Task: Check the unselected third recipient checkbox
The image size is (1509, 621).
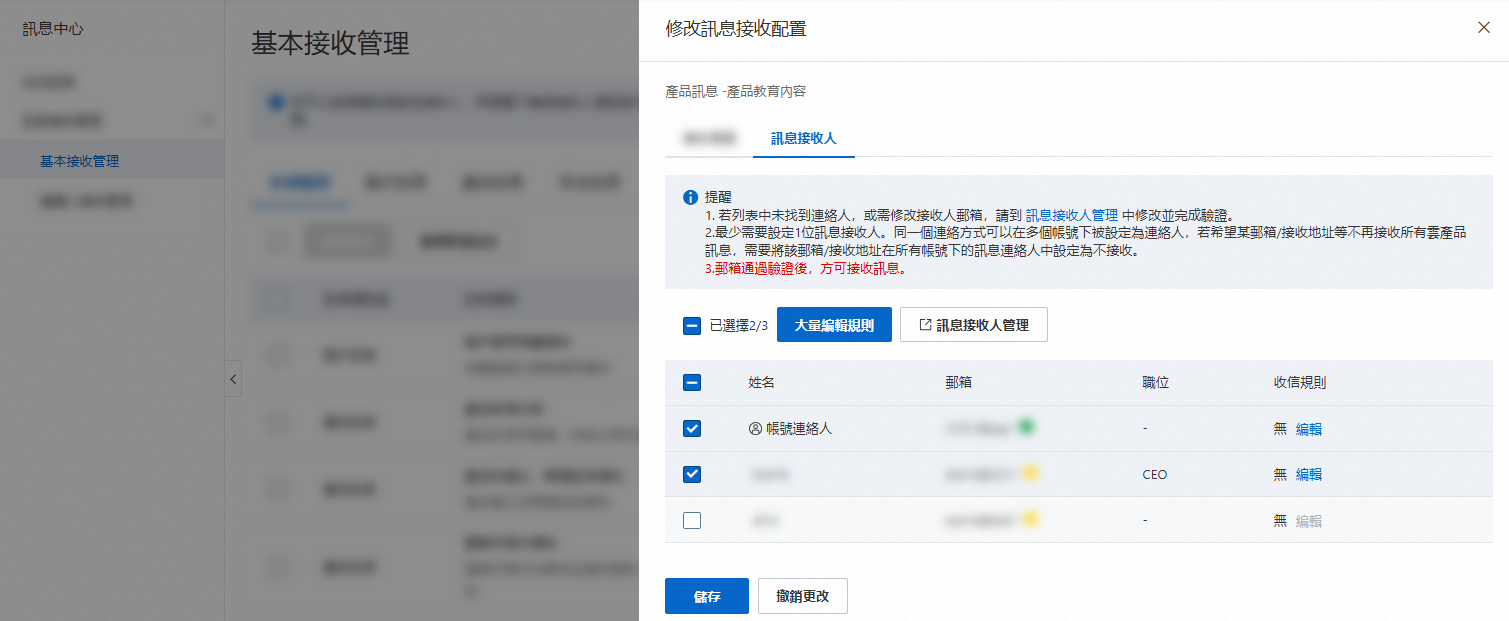Action: point(692,520)
